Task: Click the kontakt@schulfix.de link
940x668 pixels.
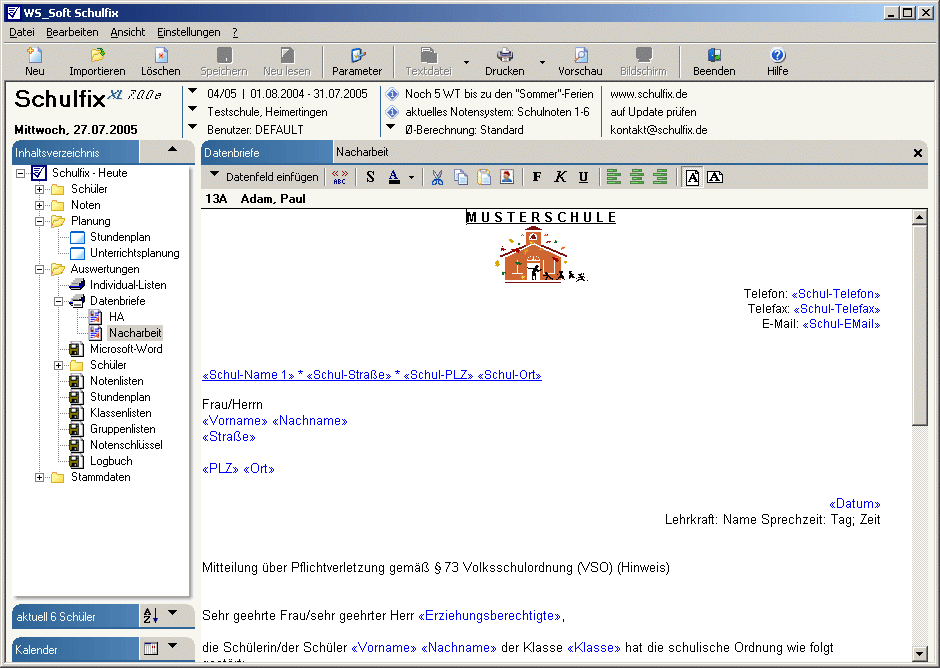Action: [x=659, y=130]
